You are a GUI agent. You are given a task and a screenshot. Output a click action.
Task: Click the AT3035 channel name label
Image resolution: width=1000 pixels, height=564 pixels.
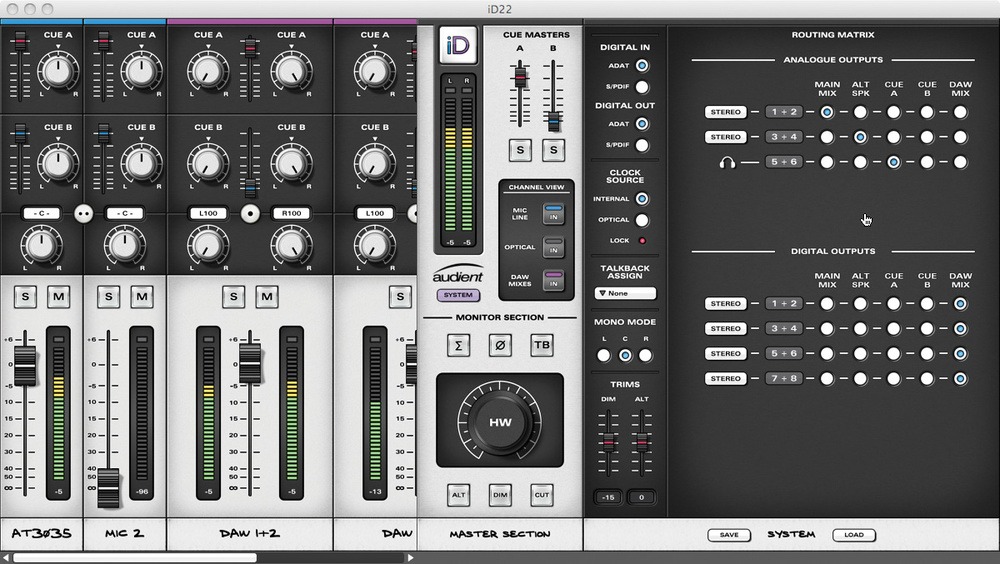(41, 533)
